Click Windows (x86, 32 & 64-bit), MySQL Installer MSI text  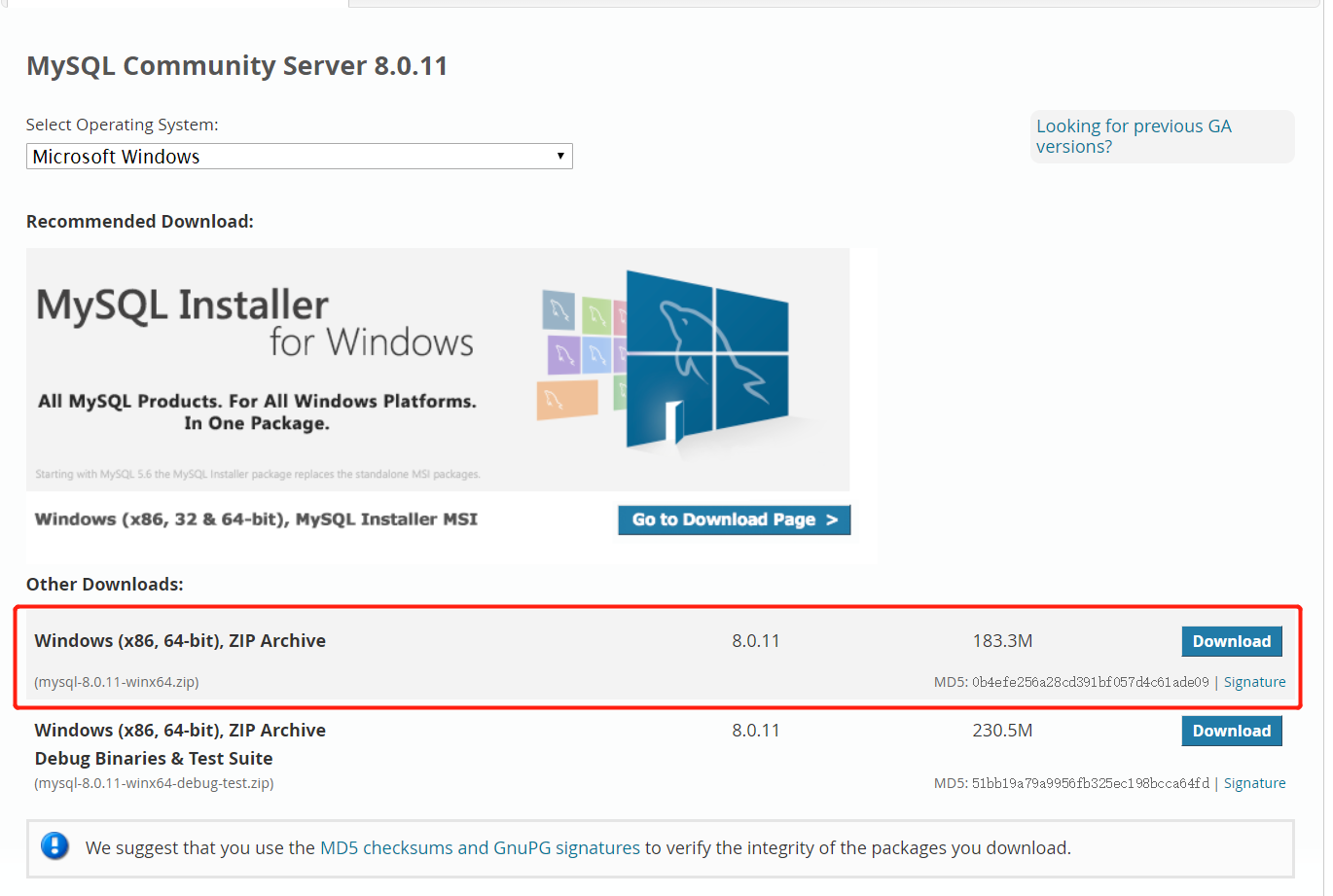point(256,520)
